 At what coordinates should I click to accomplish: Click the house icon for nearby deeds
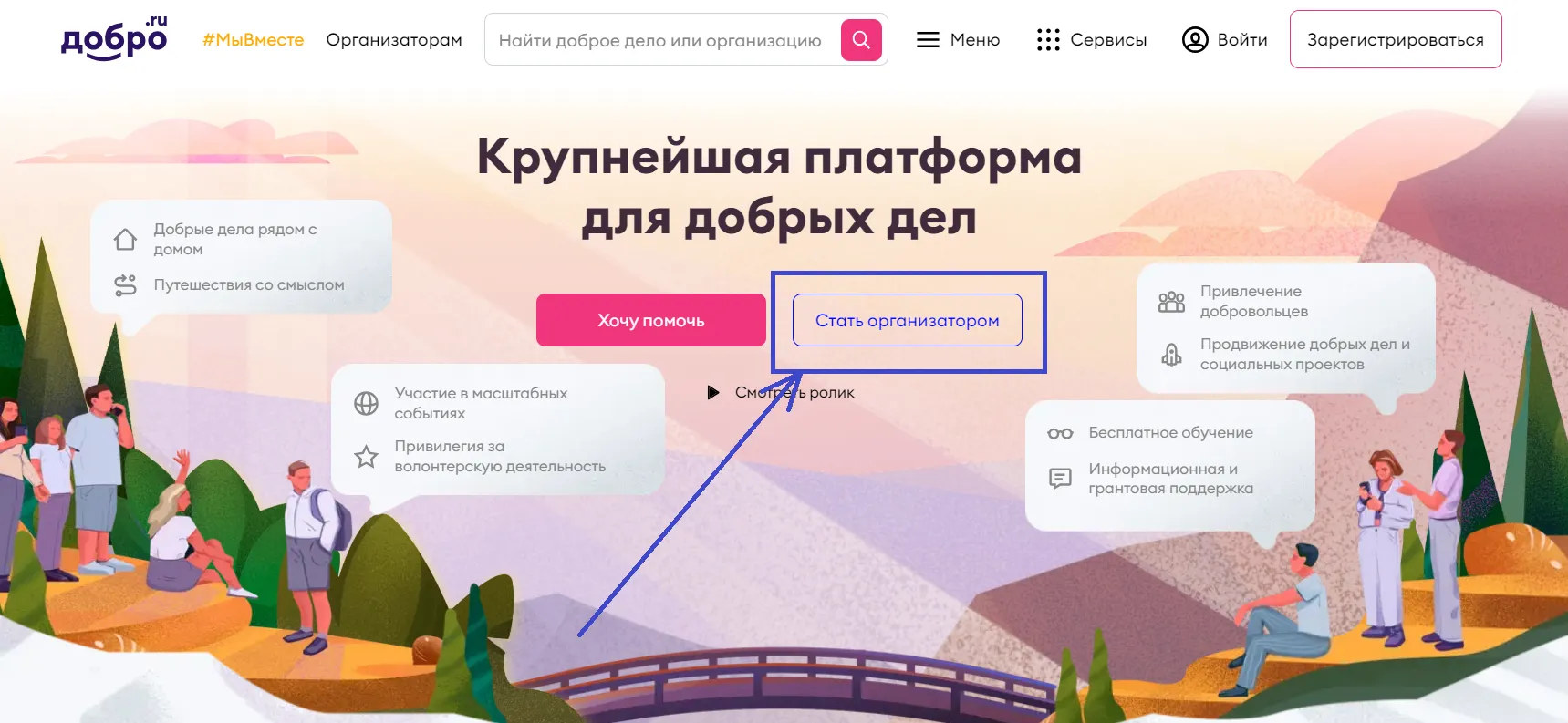click(x=125, y=239)
